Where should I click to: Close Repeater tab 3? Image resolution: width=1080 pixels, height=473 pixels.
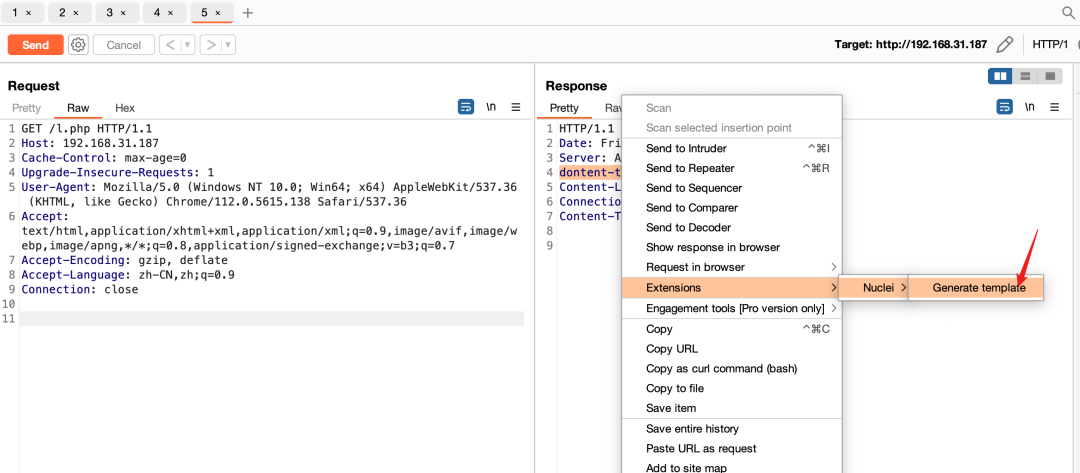click(x=123, y=13)
